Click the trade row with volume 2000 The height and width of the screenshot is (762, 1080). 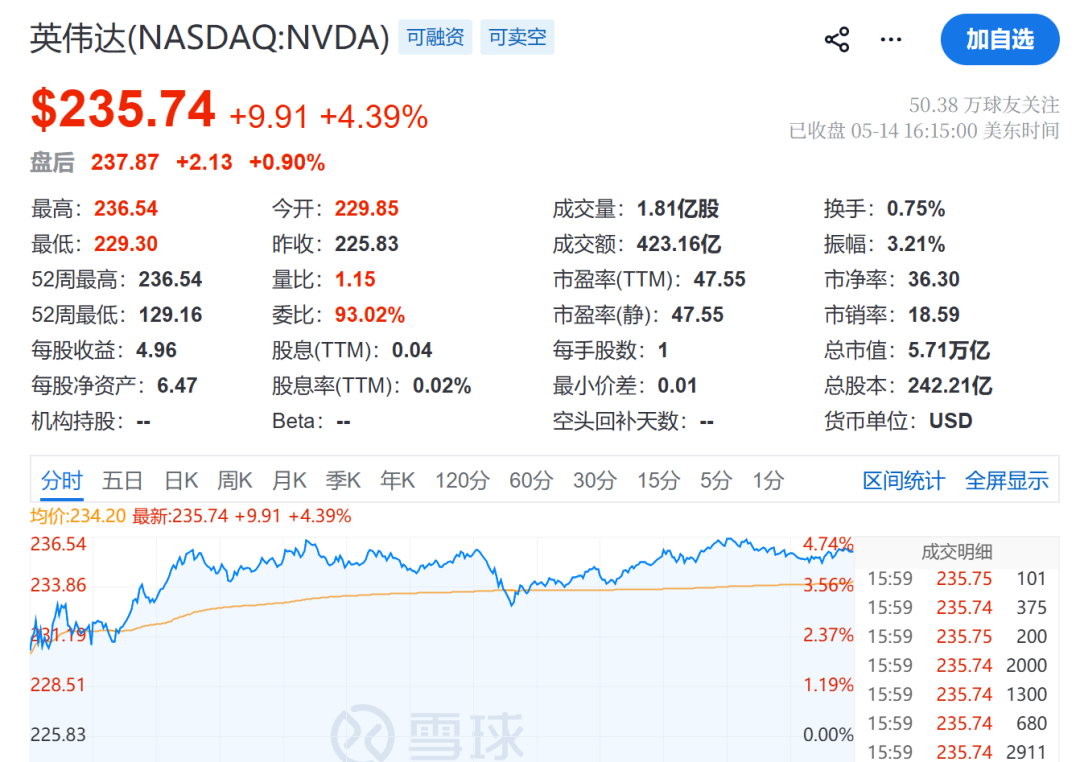pyautogui.click(x=957, y=666)
